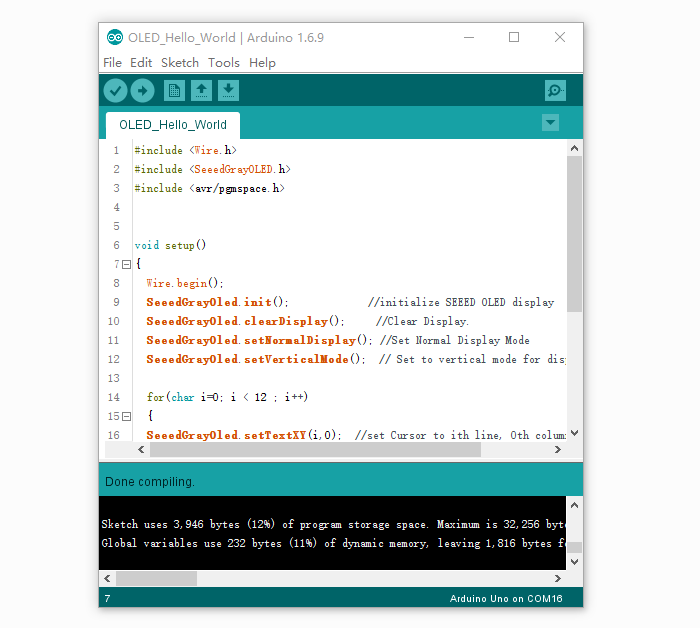700x628 pixels.
Task: Select the OLED_Hello_World tab
Action: pos(173,125)
